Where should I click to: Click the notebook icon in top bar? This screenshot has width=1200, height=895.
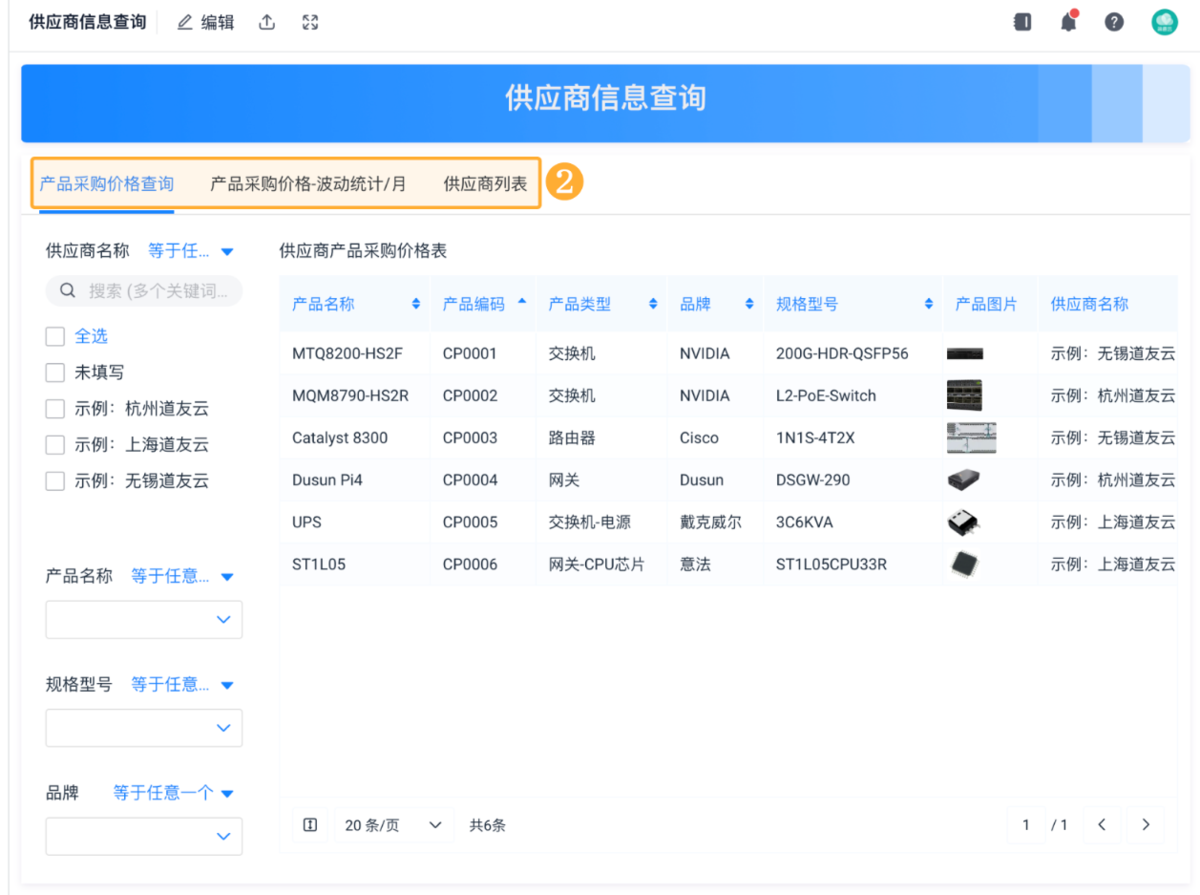(x=1022, y=22)
